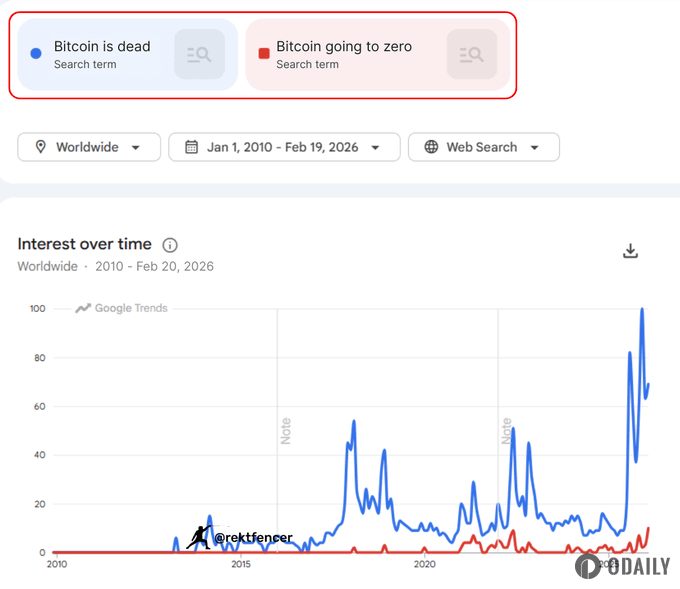
Task: Click the globe icon in Web Search filter
Action: click(x=431, y=147)
